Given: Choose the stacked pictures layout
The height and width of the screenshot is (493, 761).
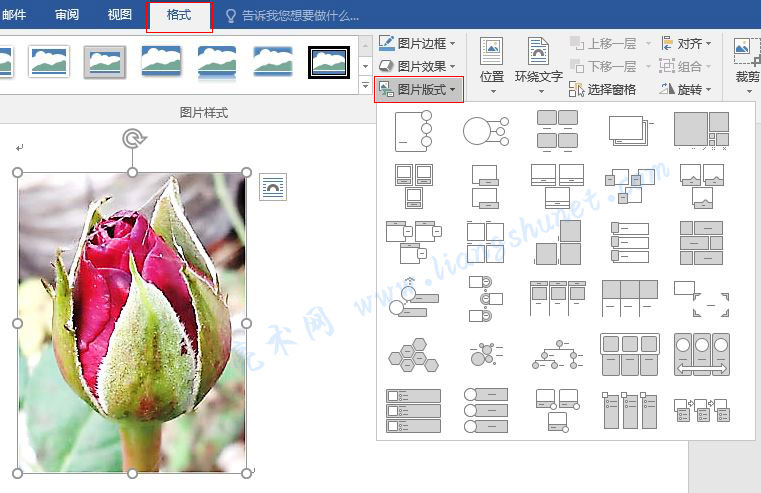Looking at the screenshot, I should [630, 130].
